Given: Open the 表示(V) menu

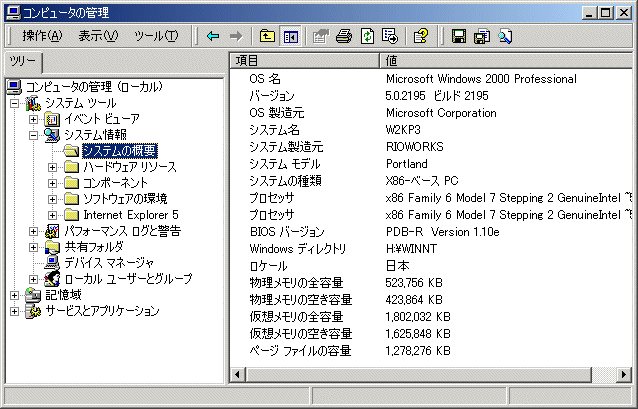Looking at the screenshot, I should [x=98, y=36].
